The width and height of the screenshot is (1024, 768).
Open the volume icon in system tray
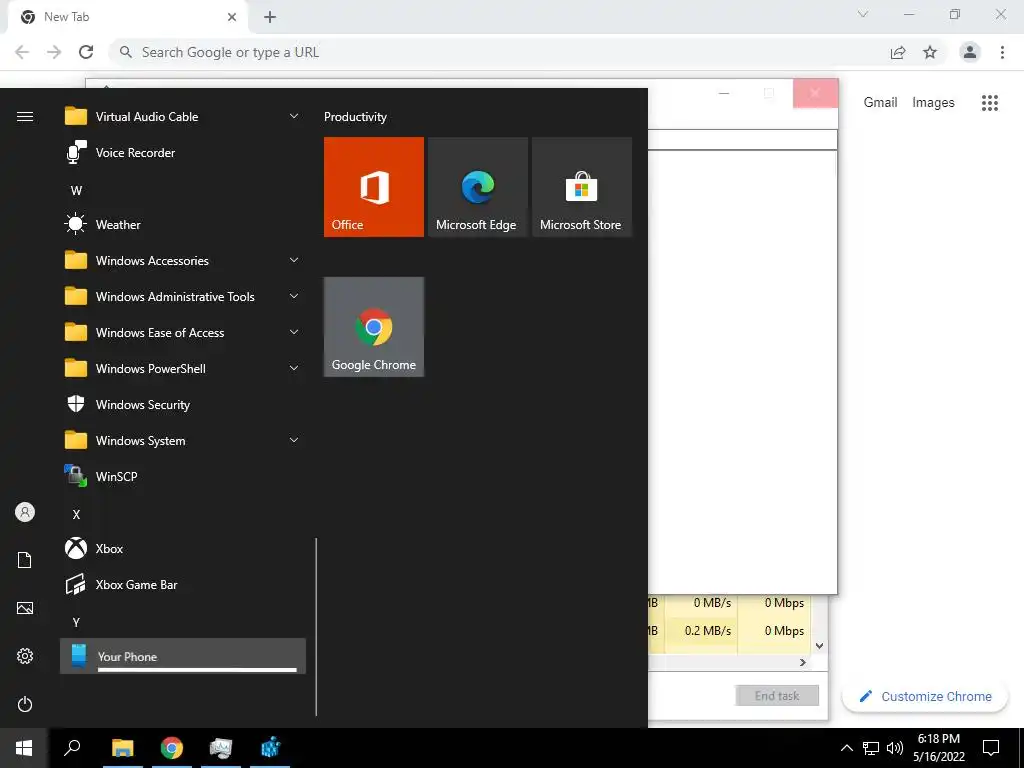pyautogui.click(x=895, y=748)
